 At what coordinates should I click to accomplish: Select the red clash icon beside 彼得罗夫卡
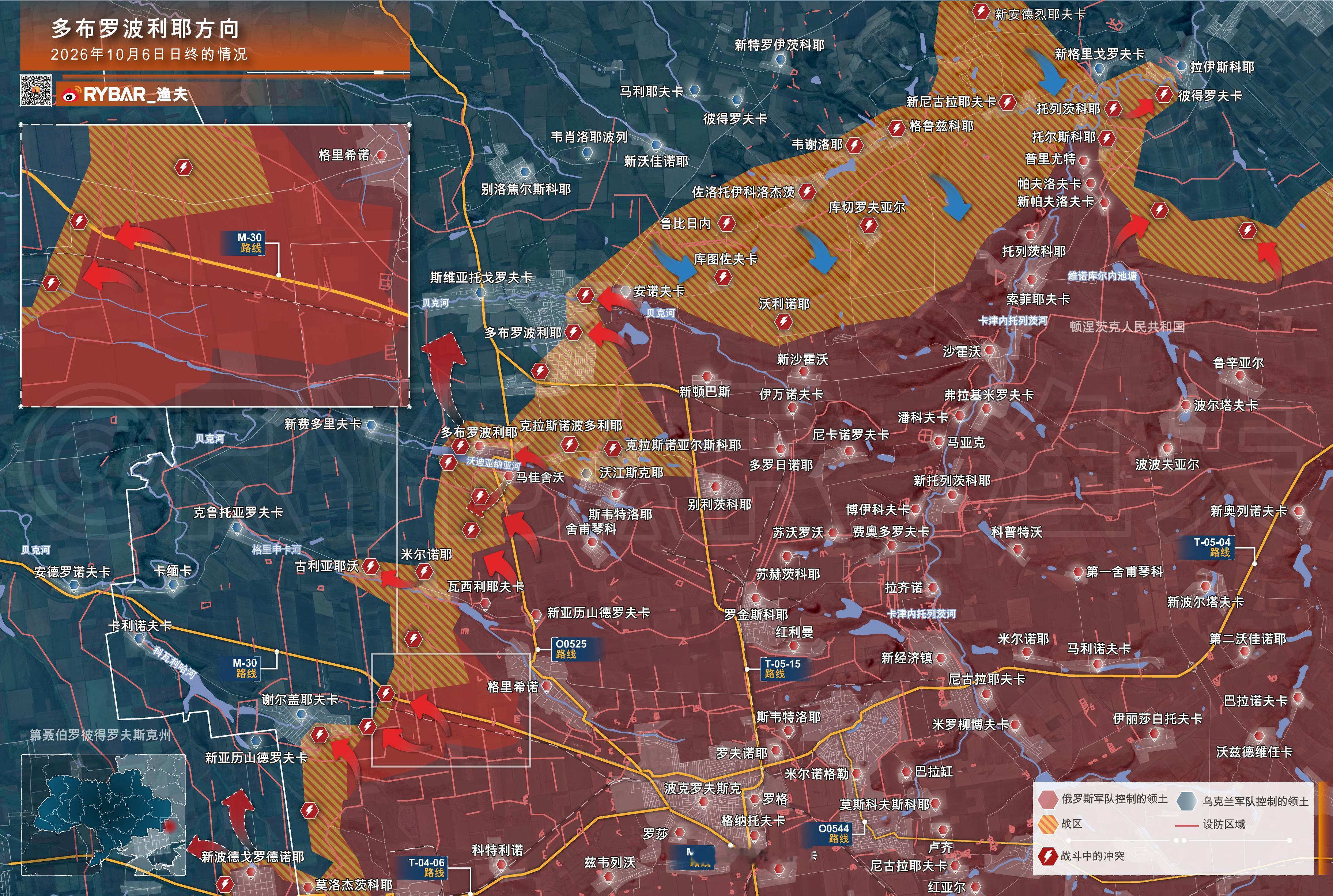(1164, 94)
